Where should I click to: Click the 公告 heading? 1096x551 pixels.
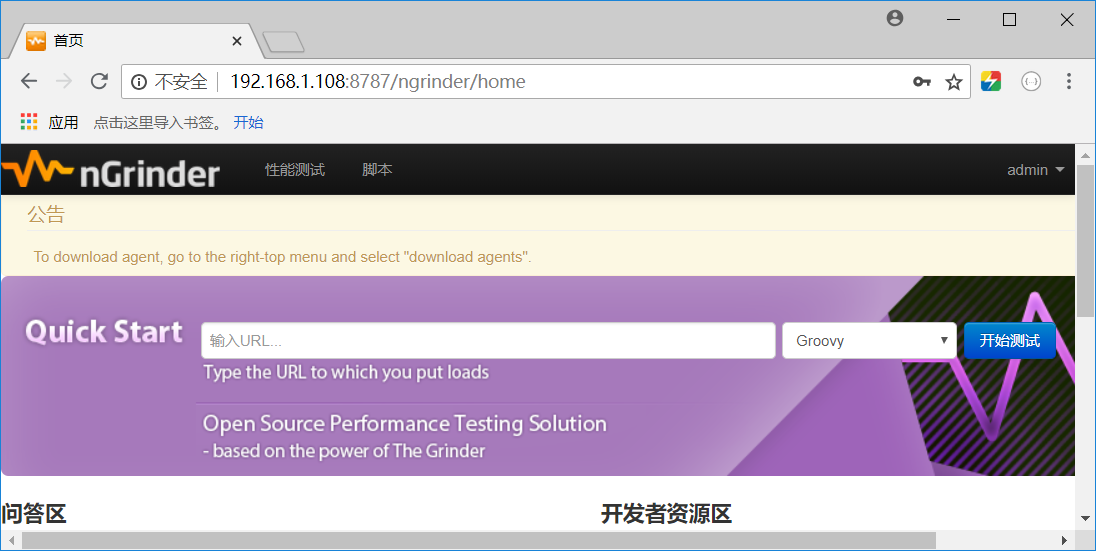click(x=45, y=214)
